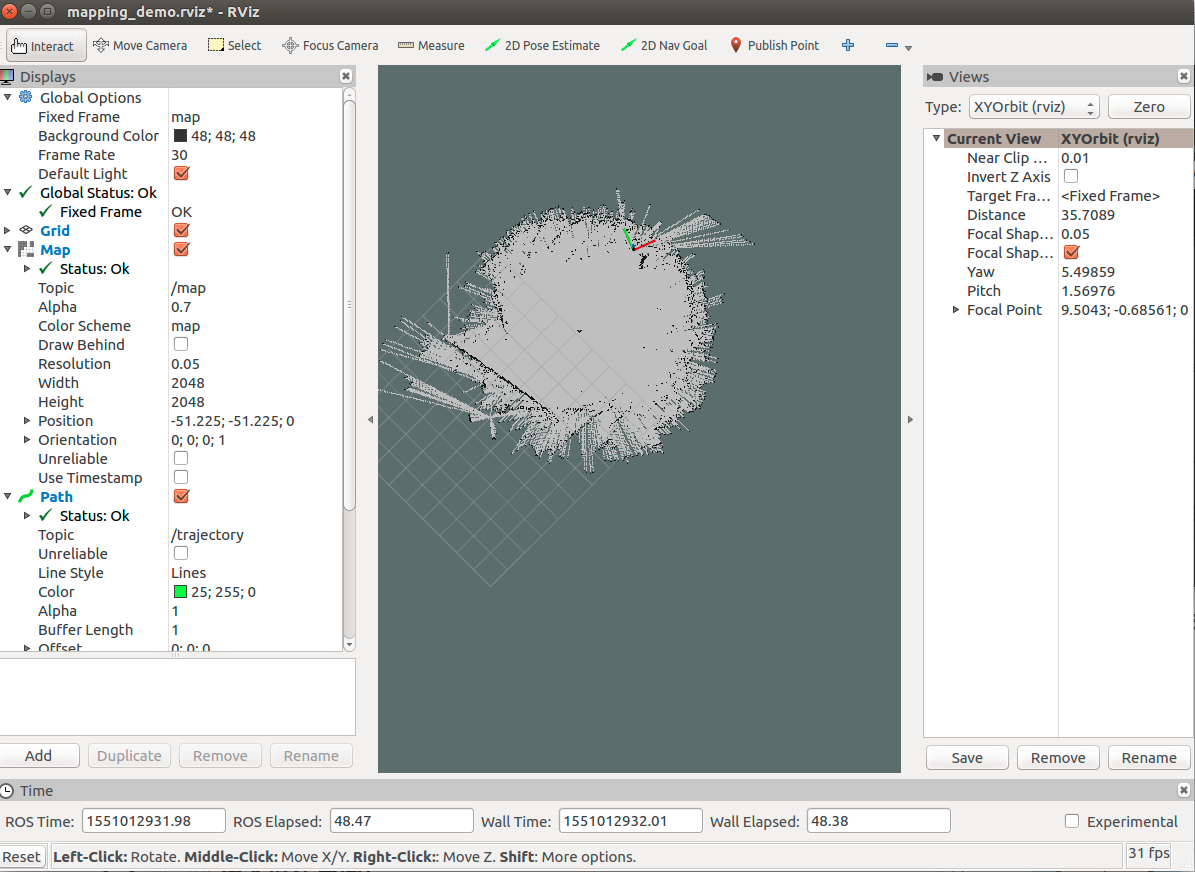
Task: Click the Path color green swatch
Action: 181,592
